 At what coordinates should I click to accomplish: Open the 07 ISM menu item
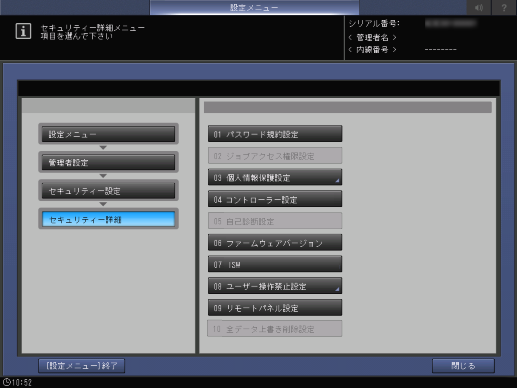[x=275, y=264]
